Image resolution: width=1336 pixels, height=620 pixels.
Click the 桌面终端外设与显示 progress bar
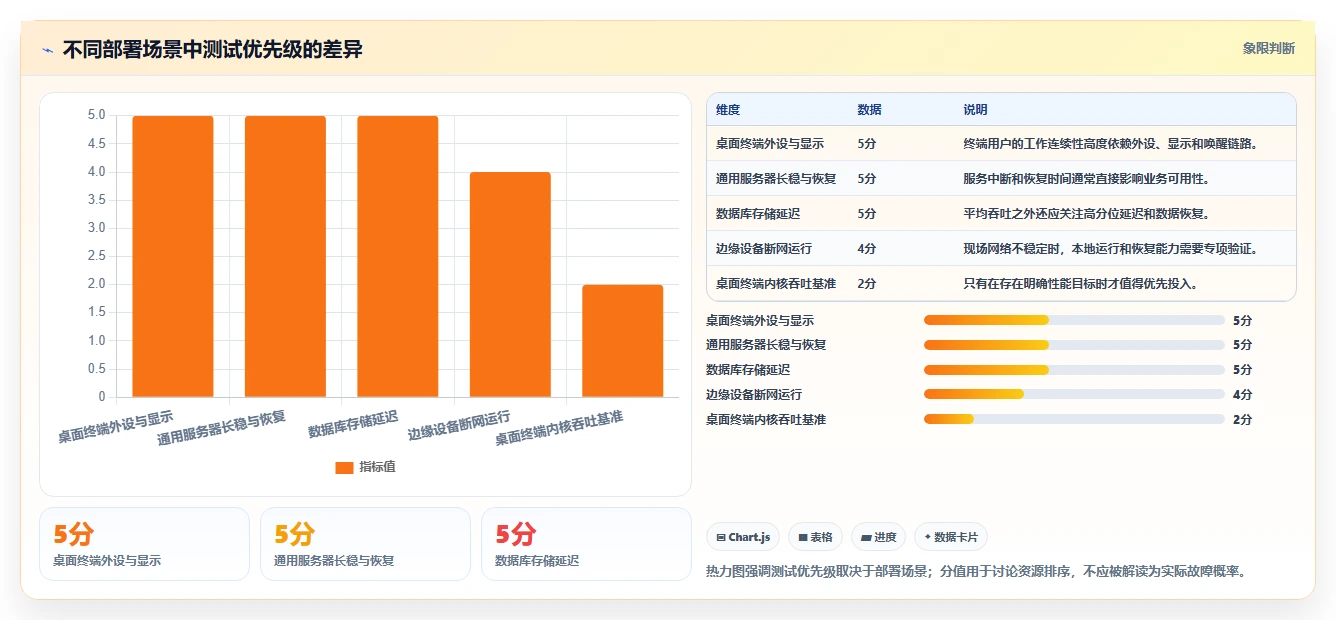pyautogui.click(x=1074, y=320)
